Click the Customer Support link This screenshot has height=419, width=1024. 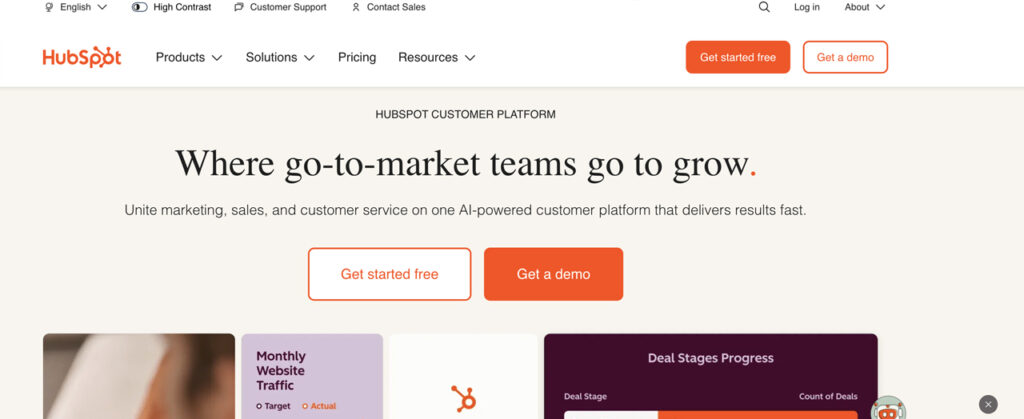click(280, 7)
